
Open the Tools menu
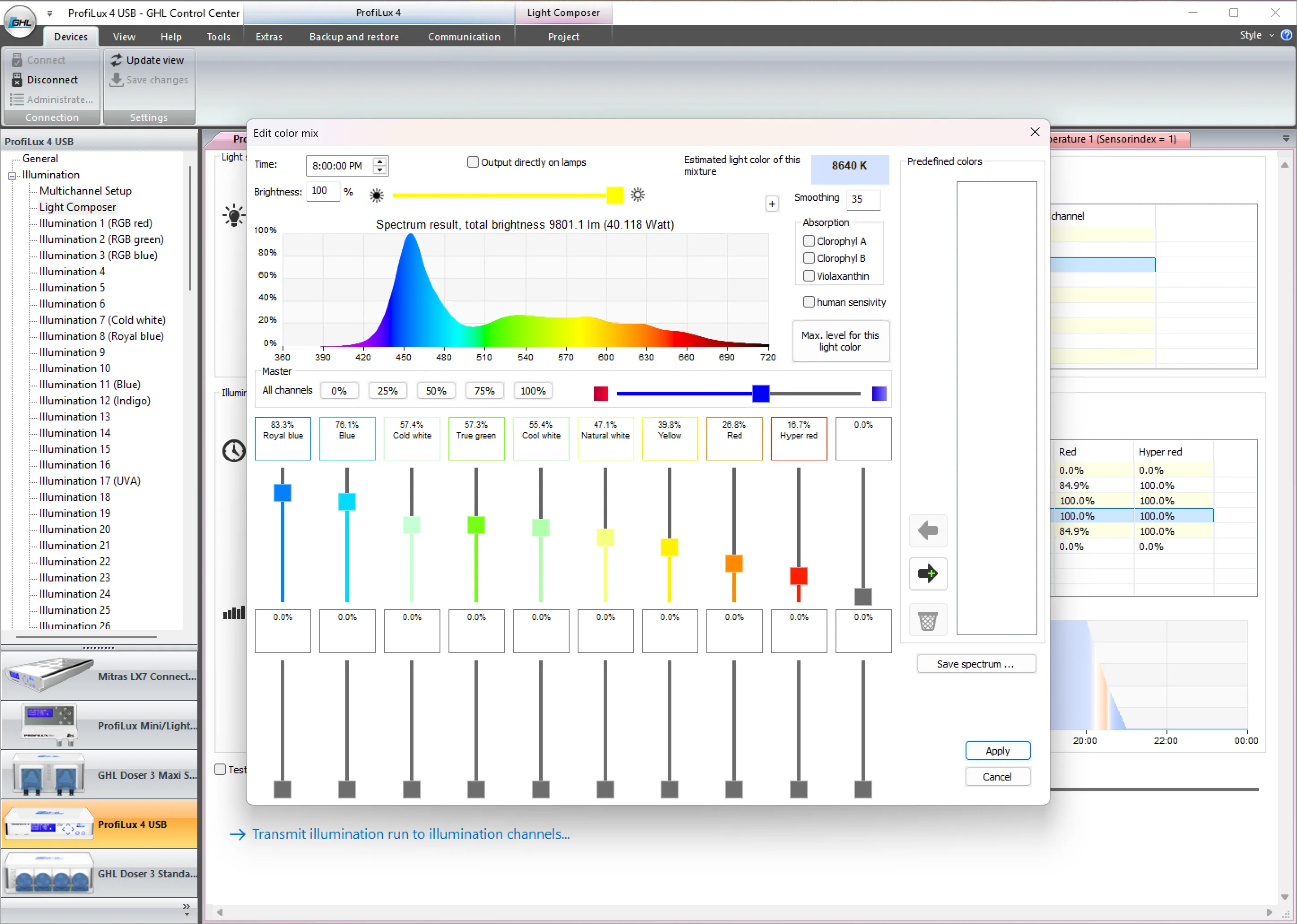(218, 37)
